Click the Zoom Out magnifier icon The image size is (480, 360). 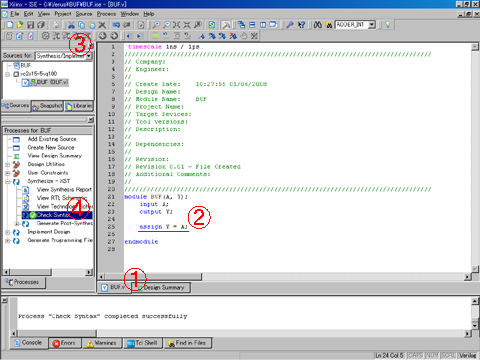click(166, 25)
